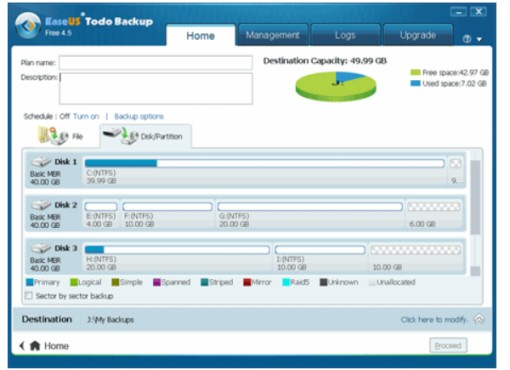510x370 pixels.
Task: Click the Raid5 legend color swatch
Action: (x=286, y=282)
